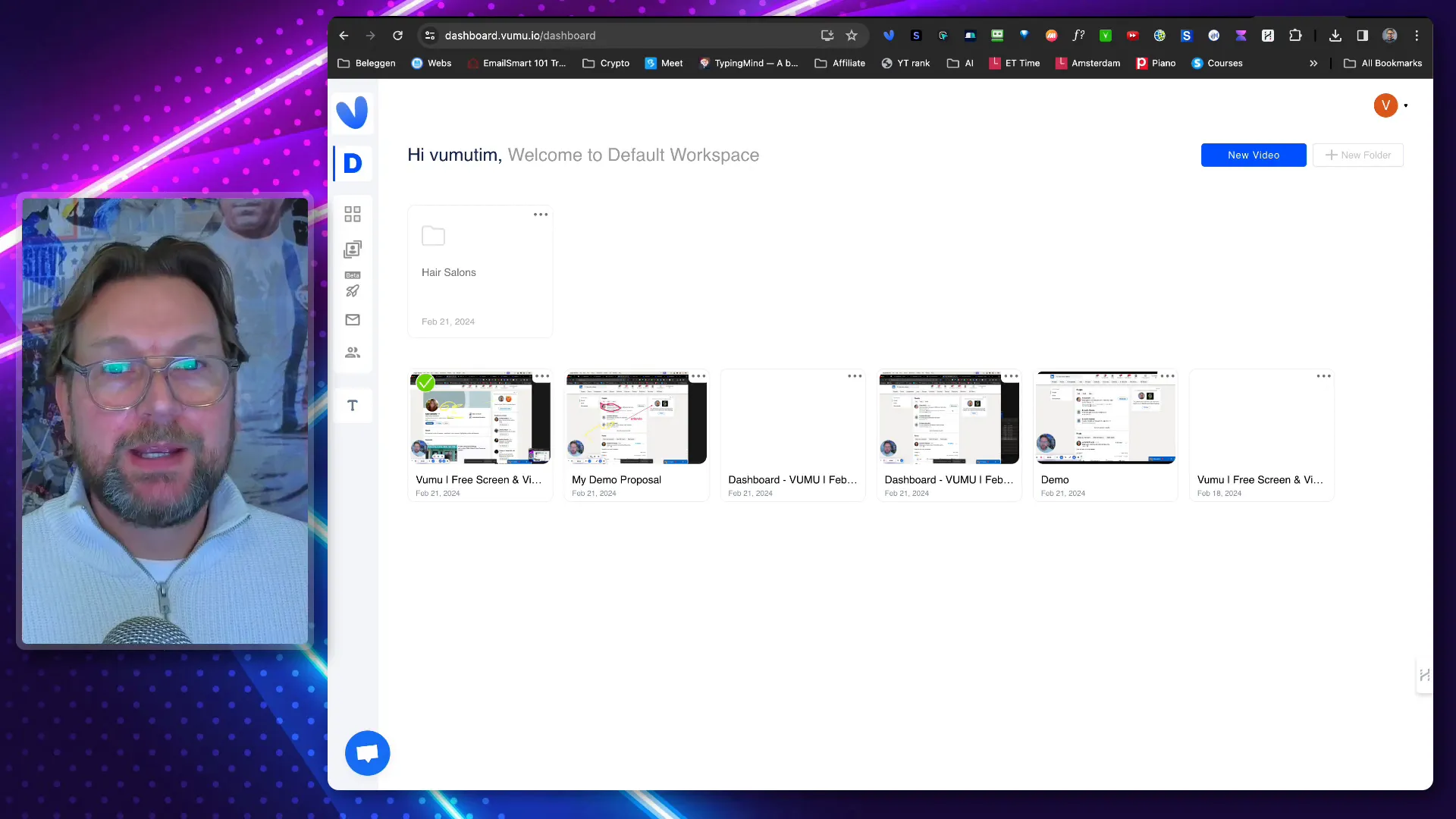Open options for My Demo Proposal video
The width and height of the screenshot is (1456, 819).
698,376
